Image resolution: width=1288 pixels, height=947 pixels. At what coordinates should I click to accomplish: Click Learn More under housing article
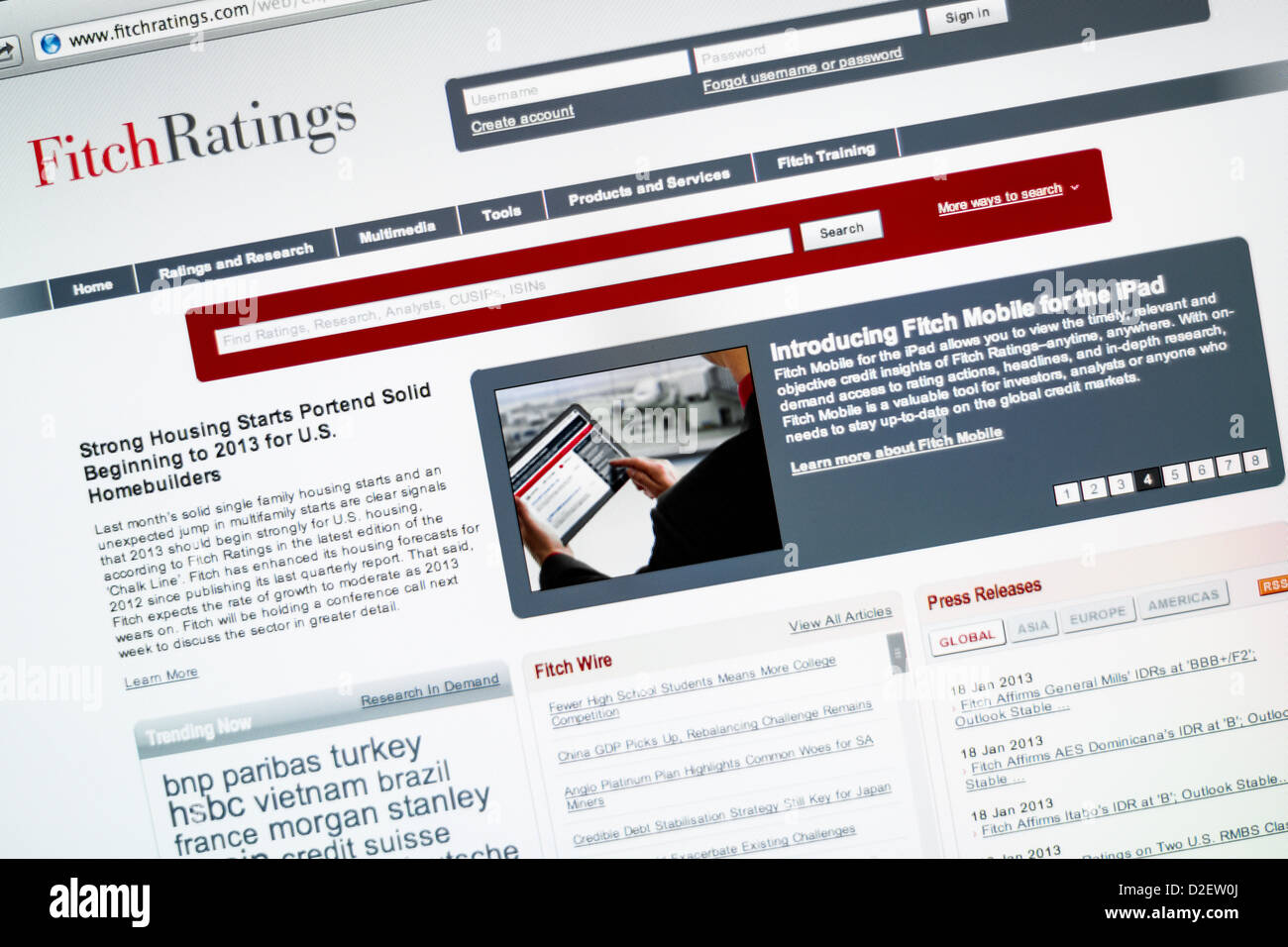pos(161,678)
